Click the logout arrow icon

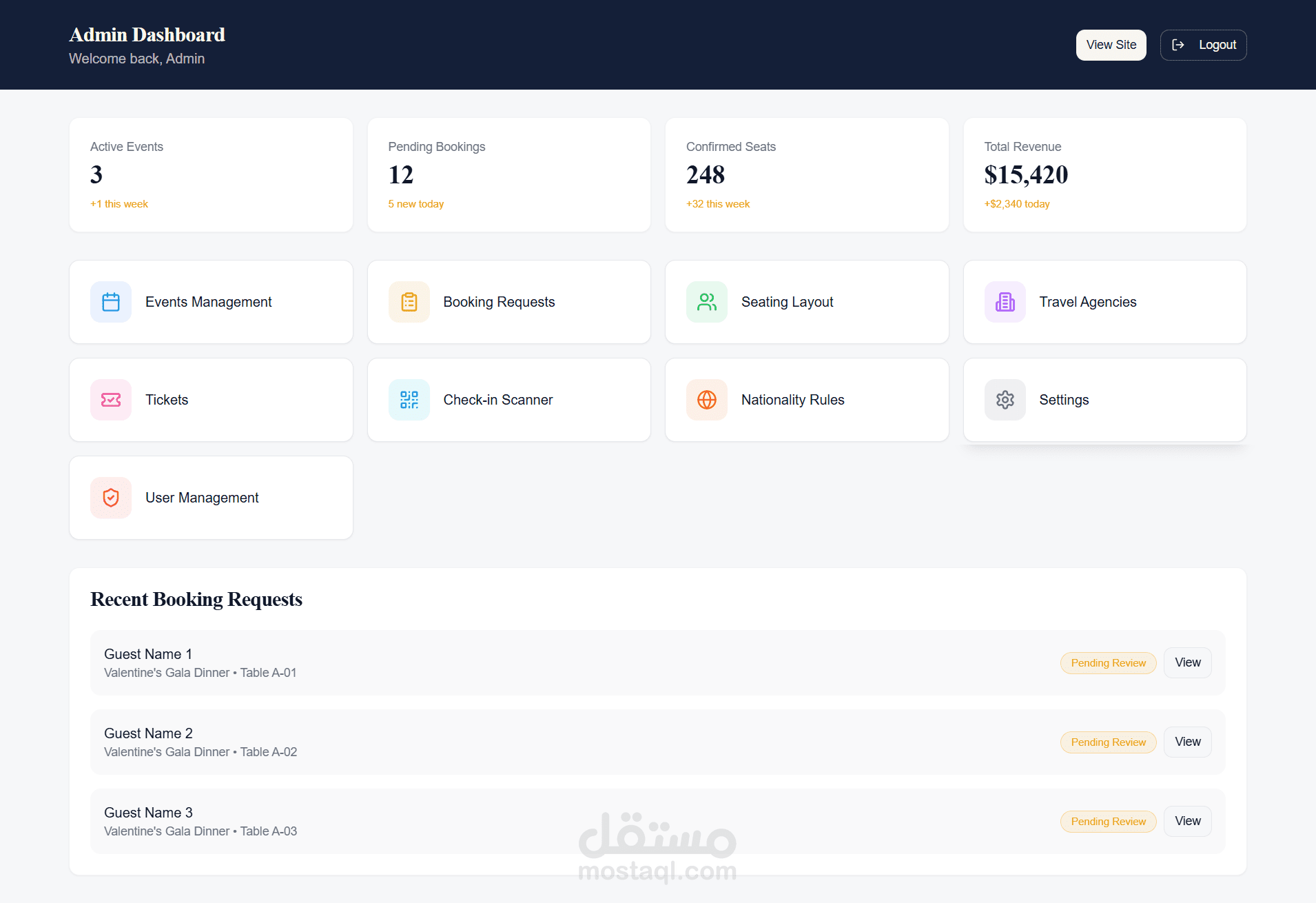tap(1178, 45)
